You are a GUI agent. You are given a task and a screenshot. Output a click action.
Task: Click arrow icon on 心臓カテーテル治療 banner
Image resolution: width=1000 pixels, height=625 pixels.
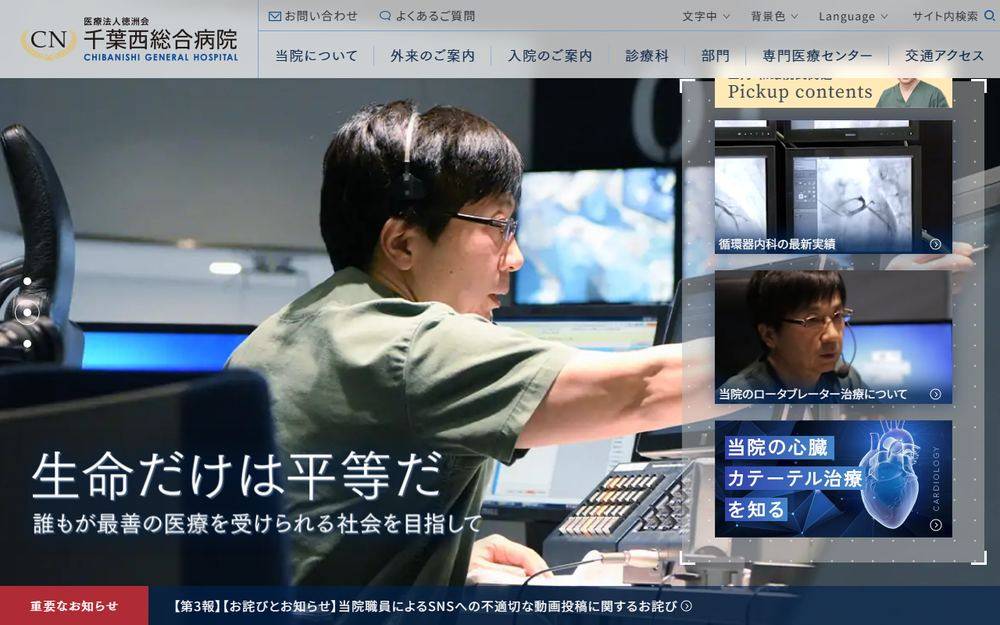[936, 525]
